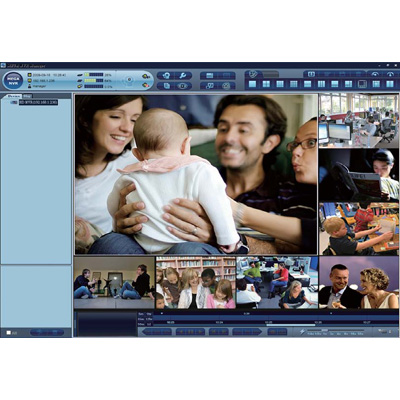Screen dimensions: 400x400
Task: Click the linked-squares map icon in the toolbar
Action: click(x=210, y=86)
